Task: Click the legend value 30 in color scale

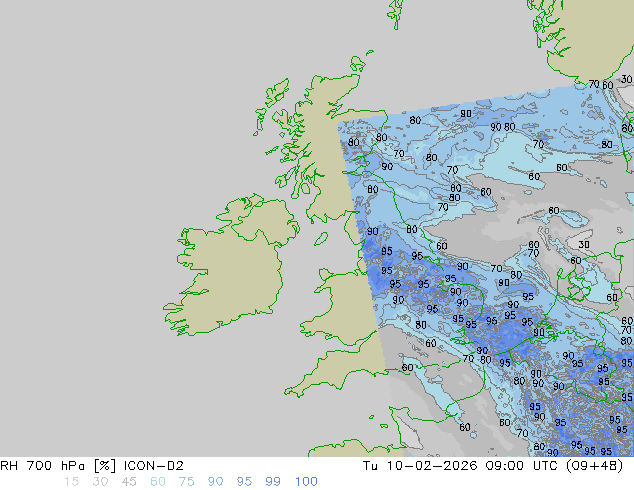Action: [100, 482]
